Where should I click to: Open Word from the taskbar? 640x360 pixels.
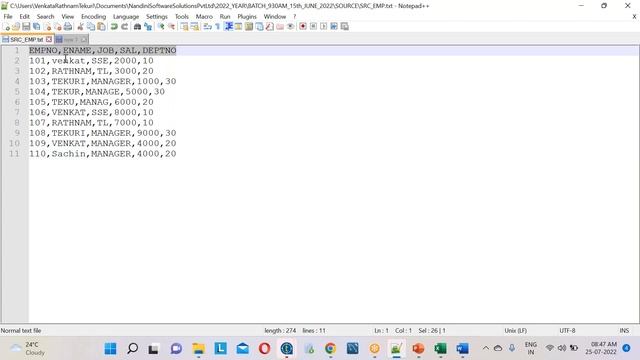click(x=462, y=349)
